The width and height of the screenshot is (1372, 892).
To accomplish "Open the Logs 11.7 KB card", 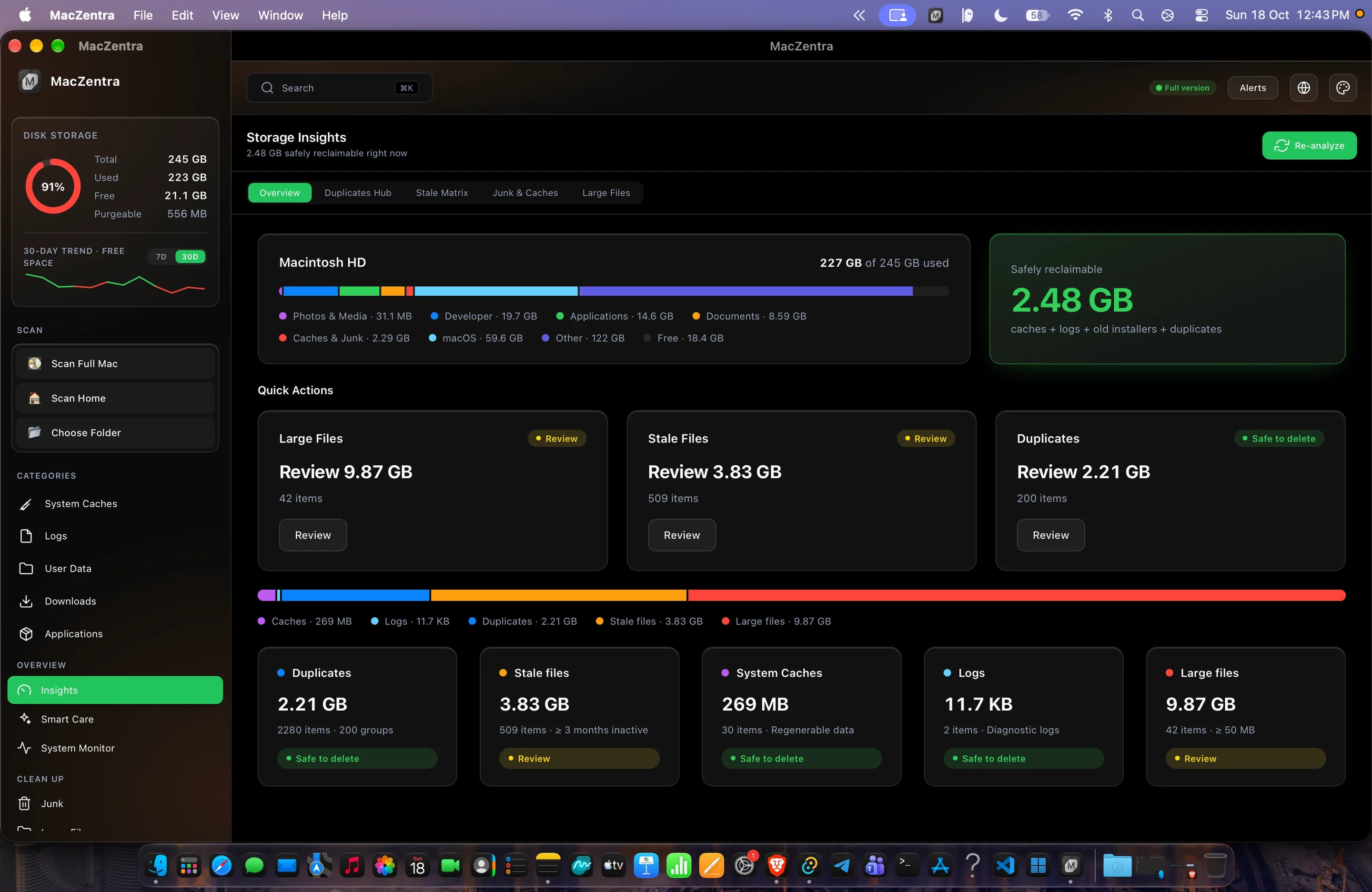I will 1023,716.
